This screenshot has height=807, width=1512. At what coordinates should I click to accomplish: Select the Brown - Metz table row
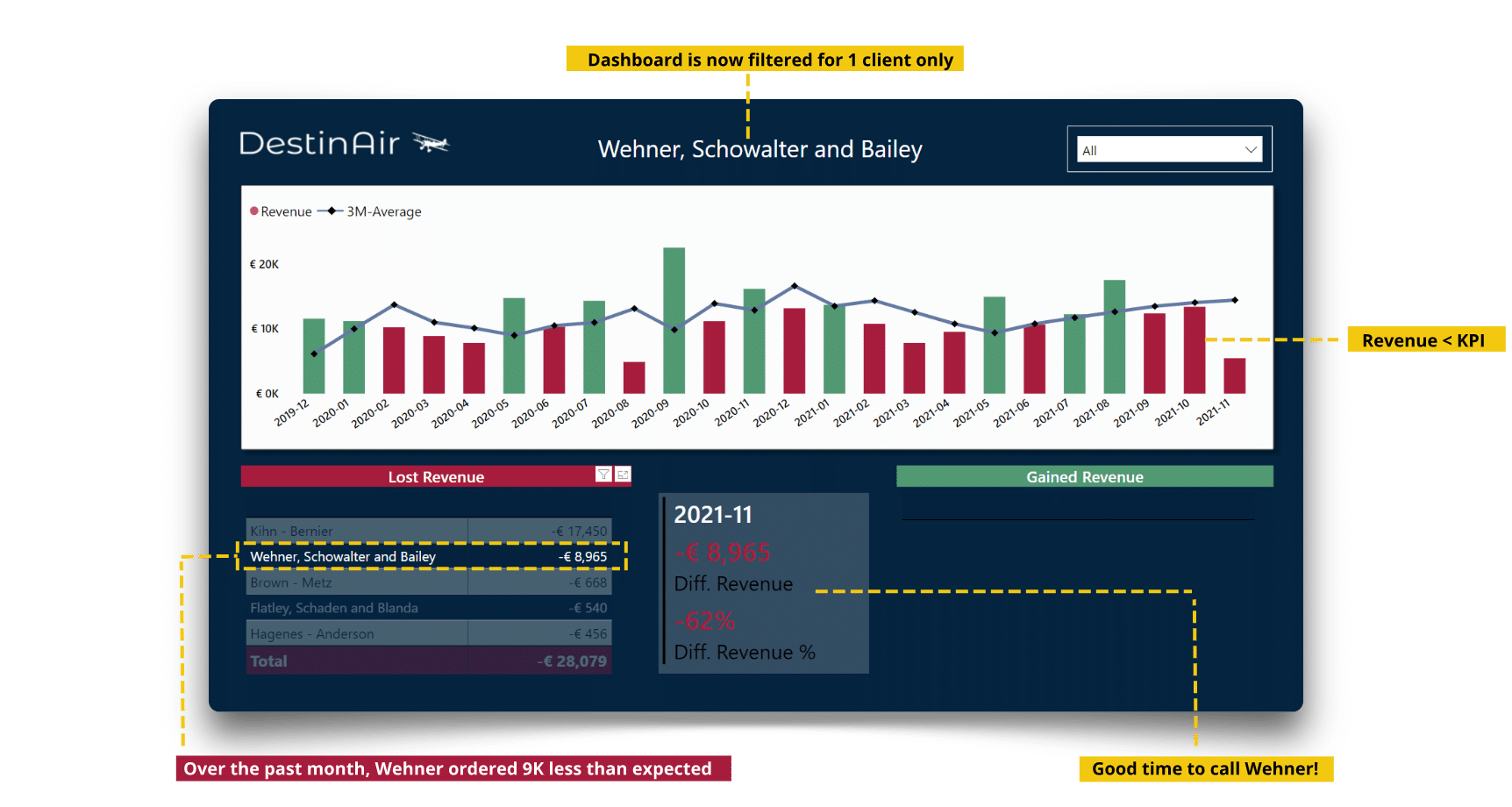click(429, 582)
